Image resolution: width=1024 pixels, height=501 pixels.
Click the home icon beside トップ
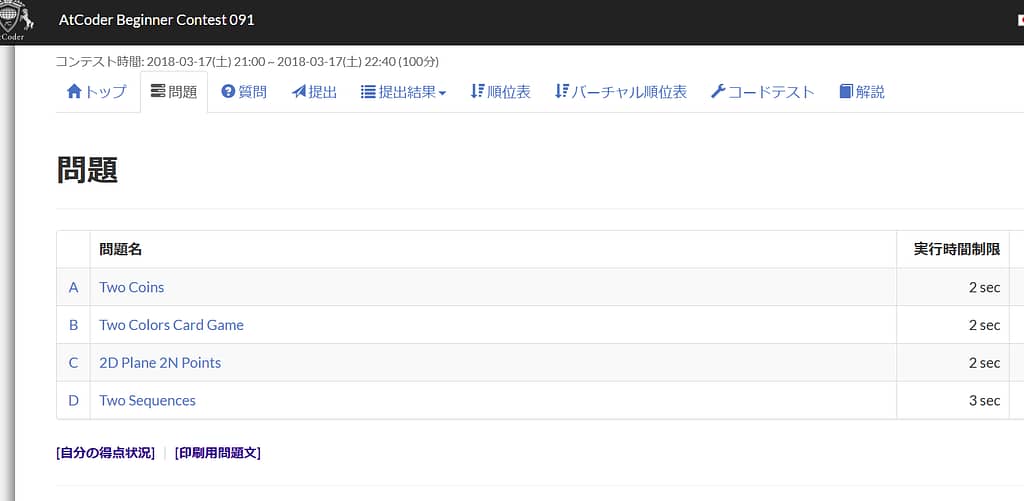point(74,91)
